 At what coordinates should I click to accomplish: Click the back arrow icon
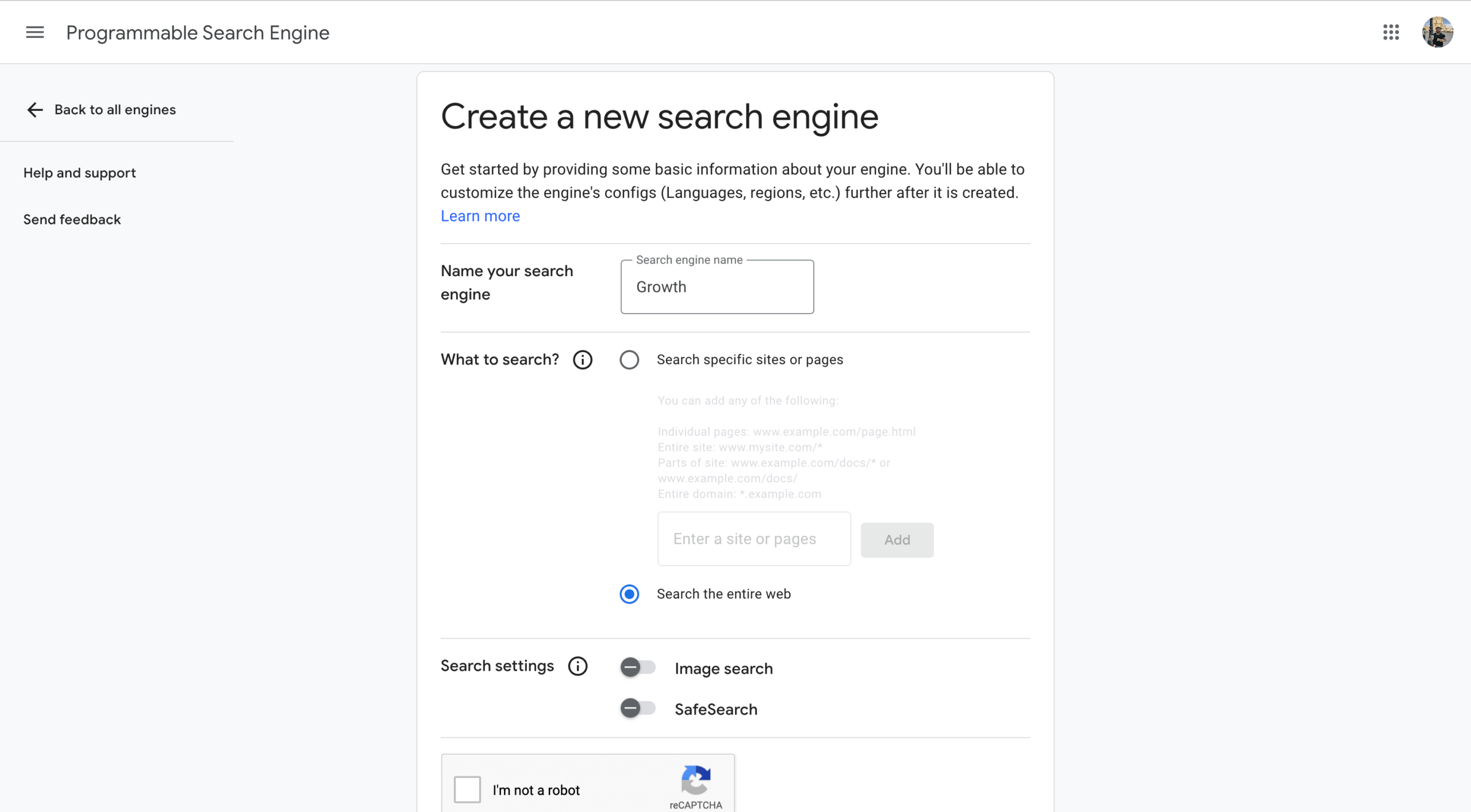(x=35, y=110)
